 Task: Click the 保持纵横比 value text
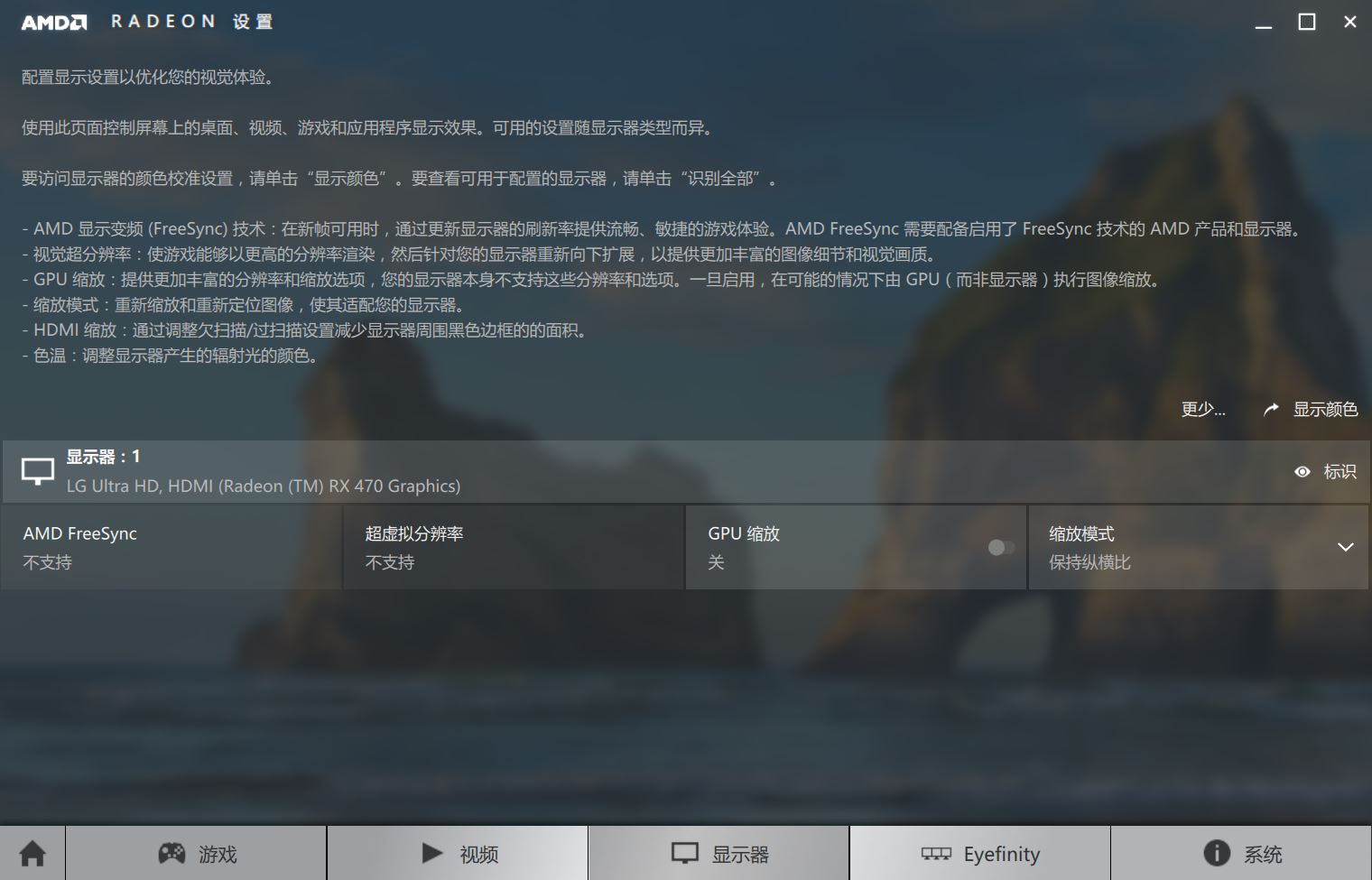click(x=1089, y=562)
